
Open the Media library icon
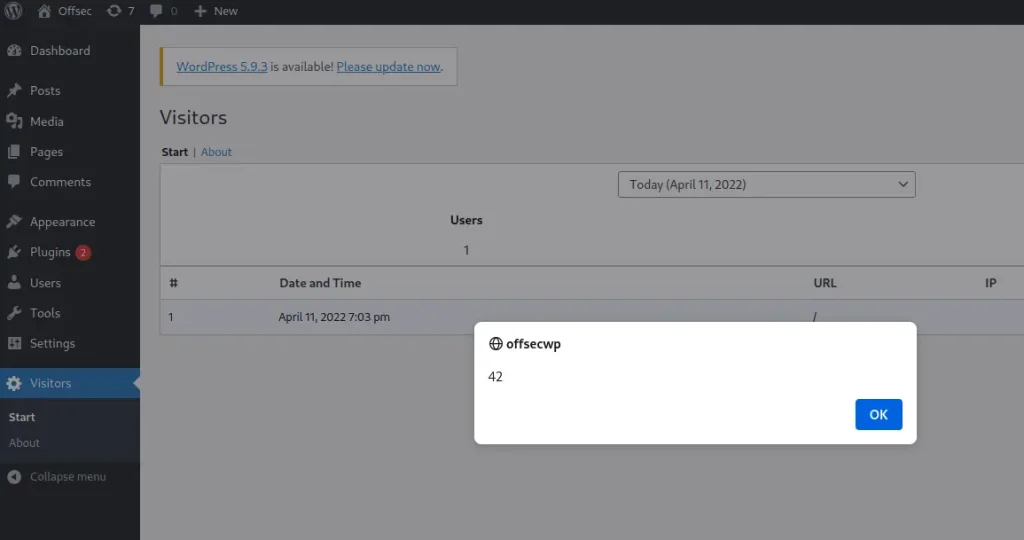click(x=14, y=121)
